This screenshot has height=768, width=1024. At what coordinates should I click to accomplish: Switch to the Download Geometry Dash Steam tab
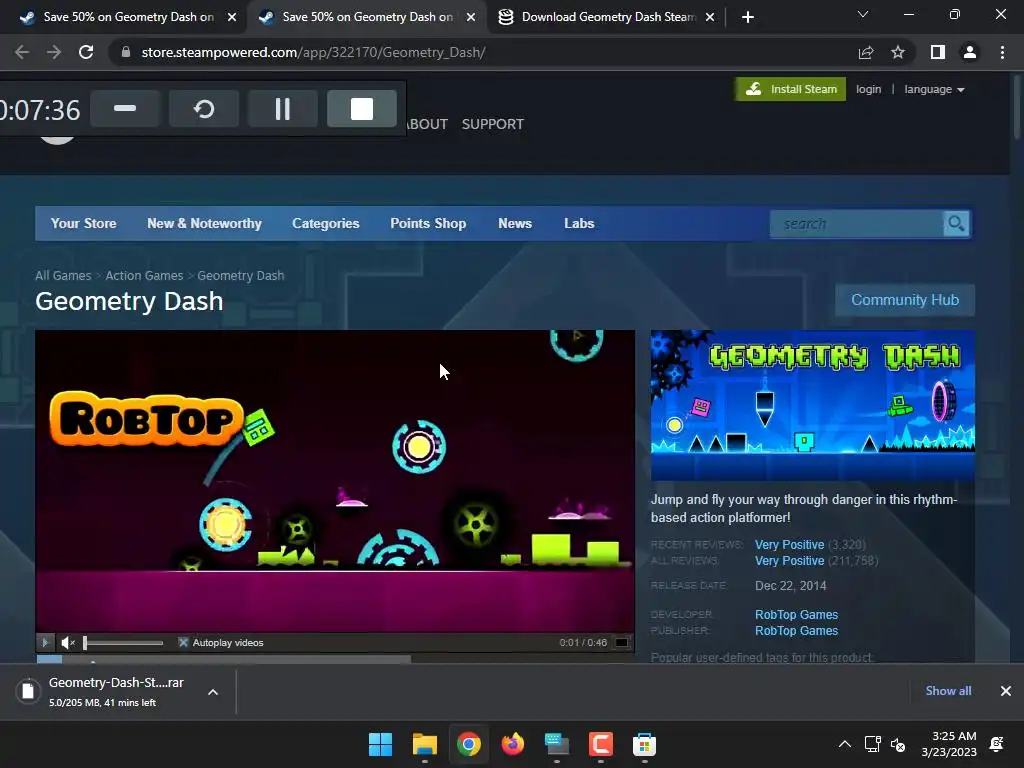606,17
